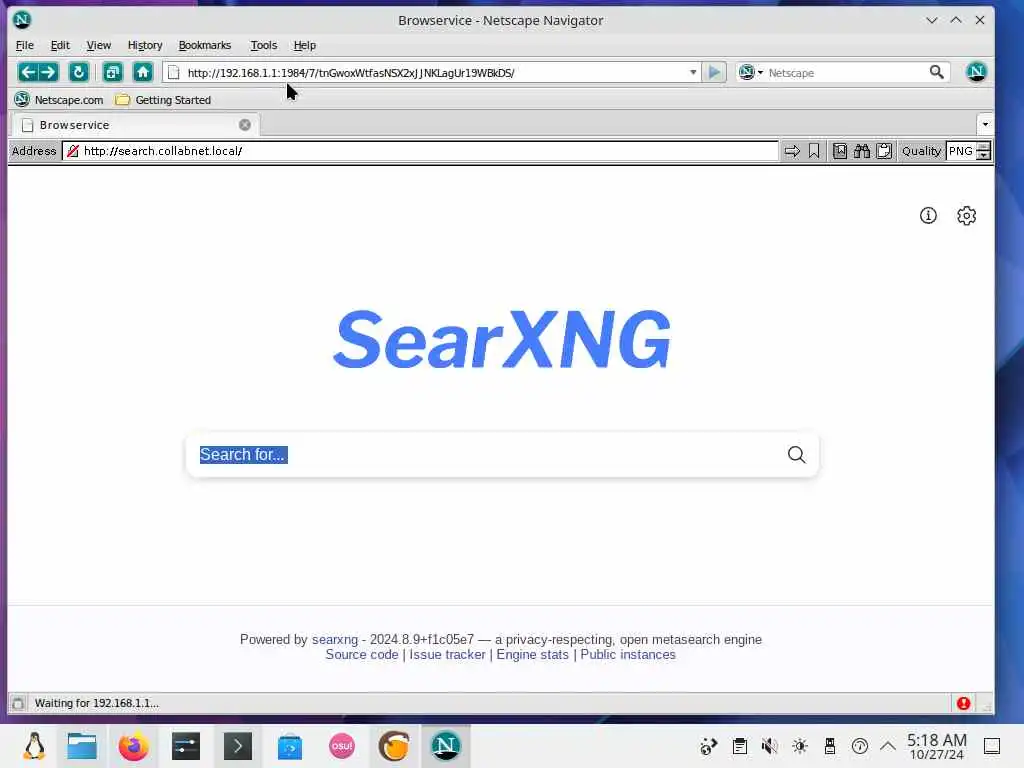Screen dimensions: 1024x768
Task: Increase quality with the up stepper
Action: [984, 146]
